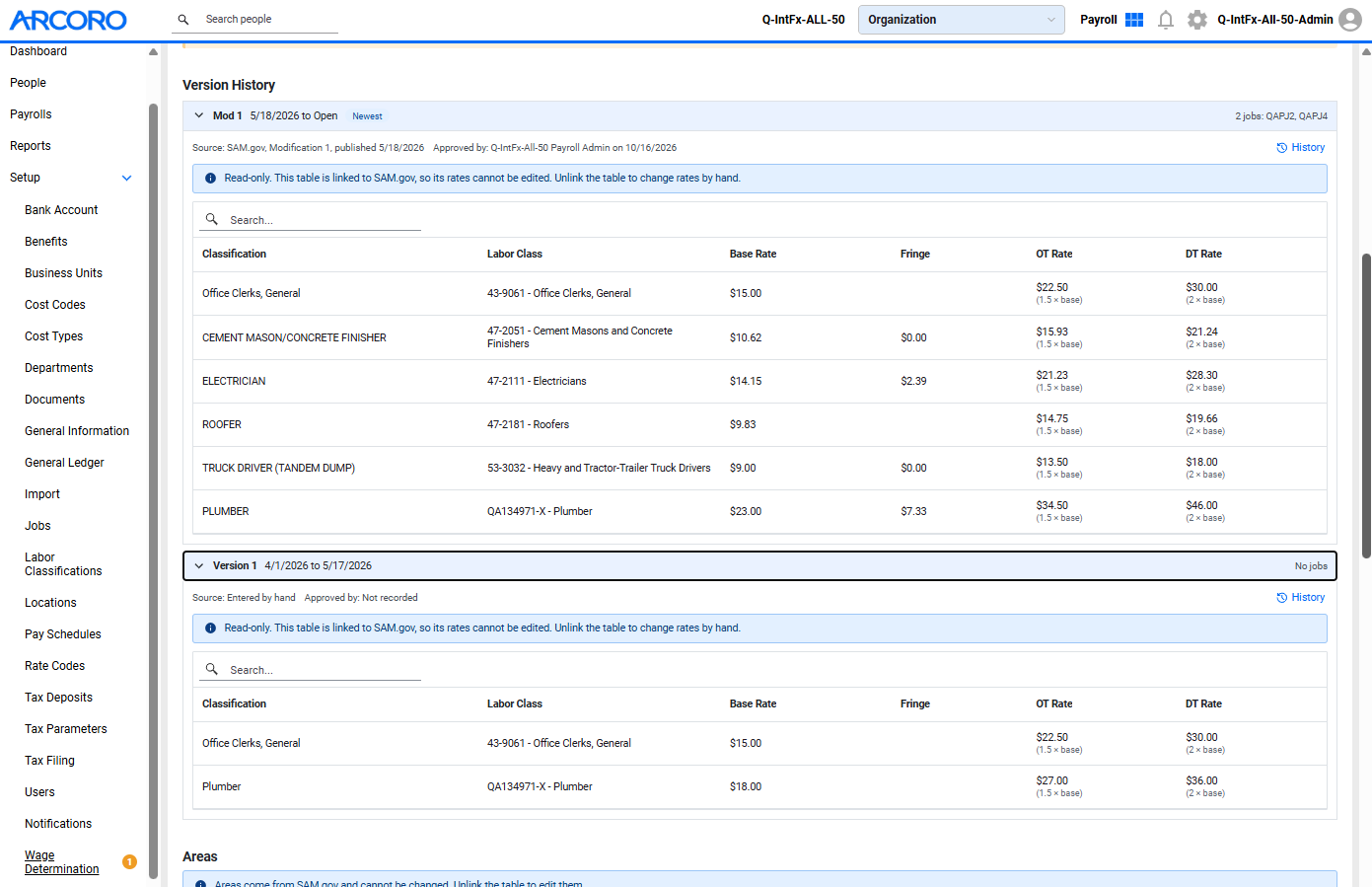Open Pay Schedules setup page
The image size is (1372, 887).
coord(63,634)
